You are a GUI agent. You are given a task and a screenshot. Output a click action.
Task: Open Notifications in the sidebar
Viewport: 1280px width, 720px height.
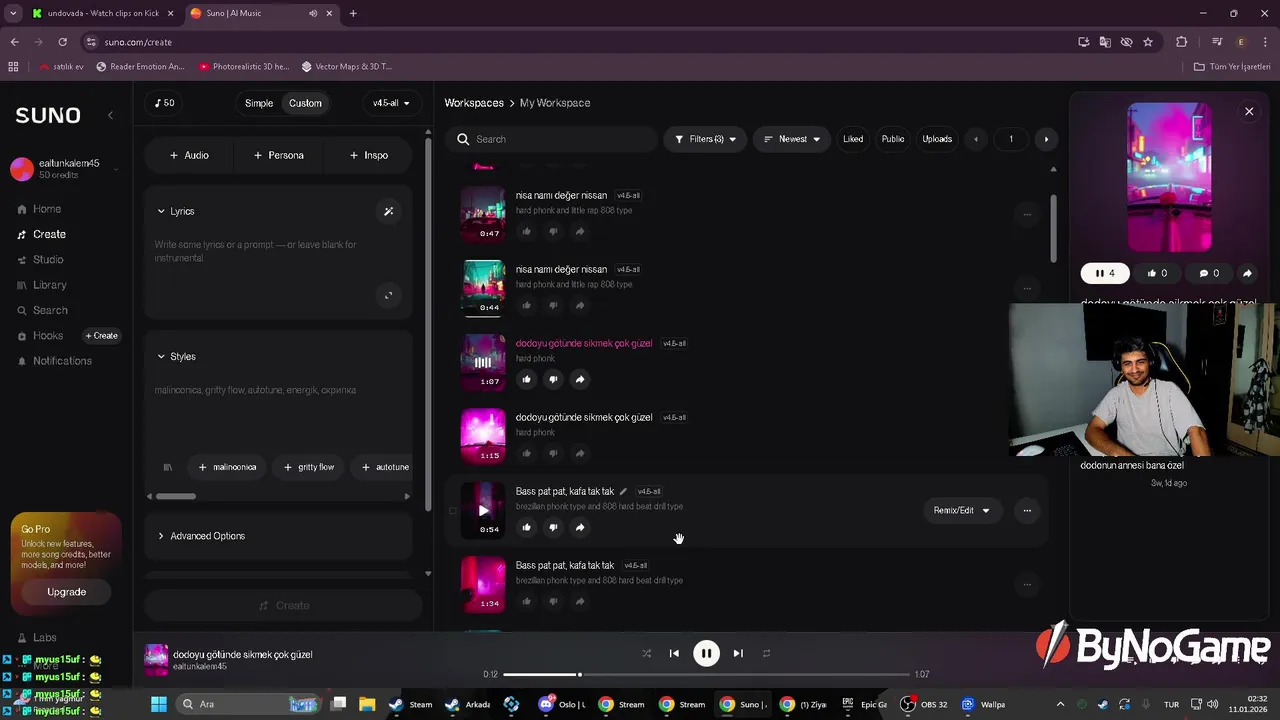tap(62, 361)
